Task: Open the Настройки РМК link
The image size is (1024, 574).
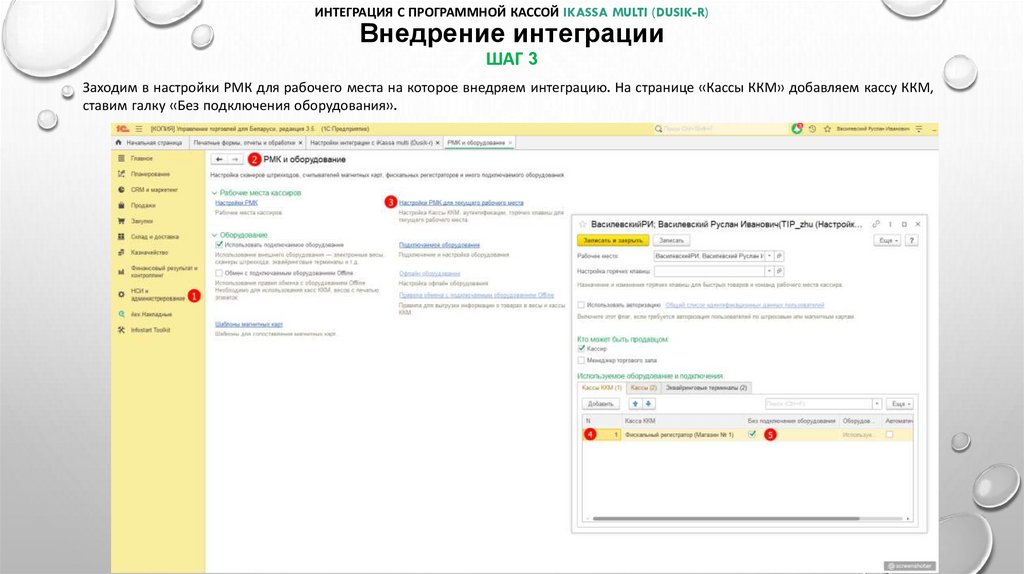Action: [236, 203]
